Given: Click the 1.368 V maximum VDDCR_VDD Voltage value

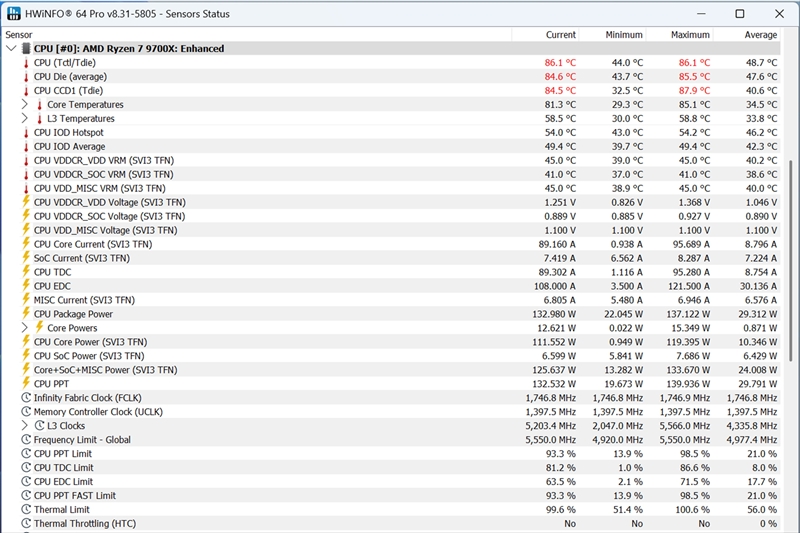Looking at the screenshot, I should point(694,202).
